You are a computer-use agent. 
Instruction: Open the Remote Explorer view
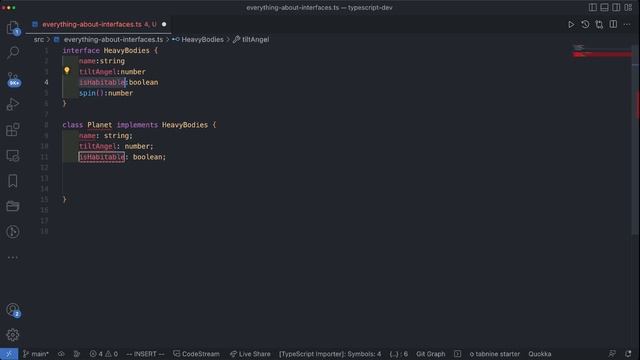[13, 156]
